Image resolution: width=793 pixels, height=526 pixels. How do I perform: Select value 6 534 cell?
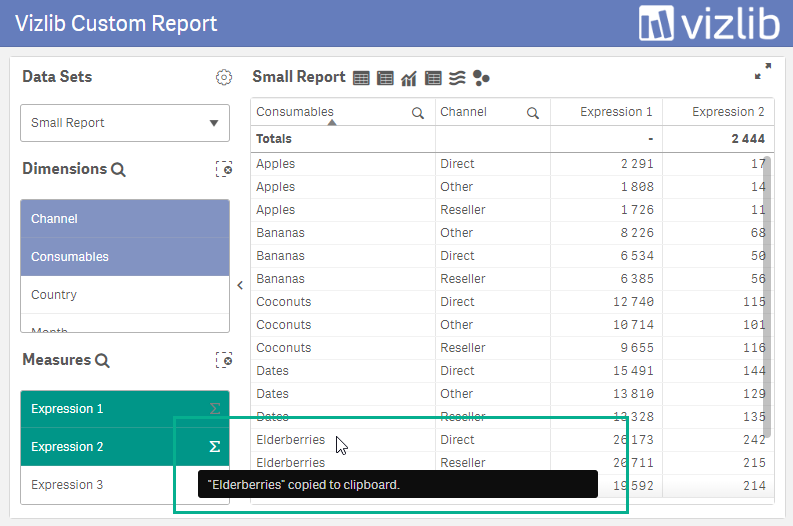pyautogui.click(x=606, y=256)
